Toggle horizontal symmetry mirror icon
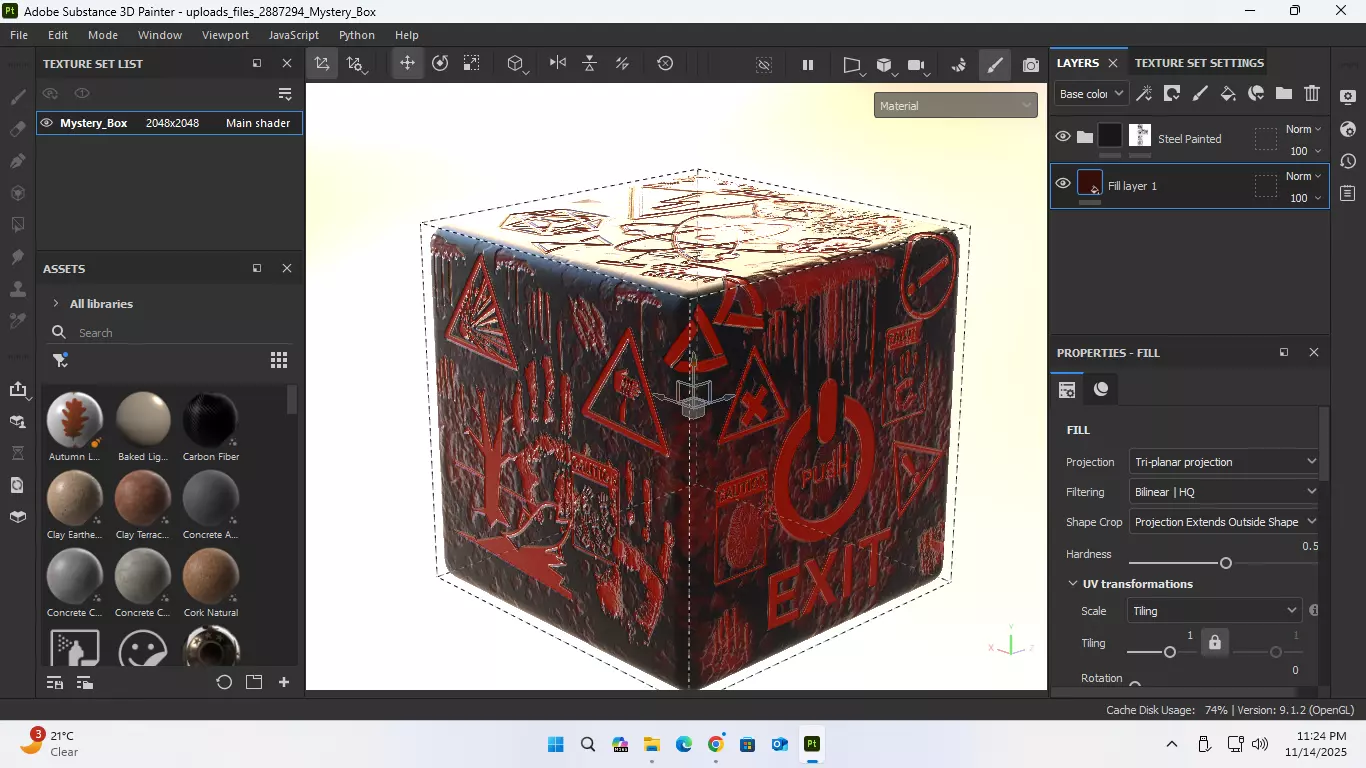1366x768 pixels. (558, 63)
